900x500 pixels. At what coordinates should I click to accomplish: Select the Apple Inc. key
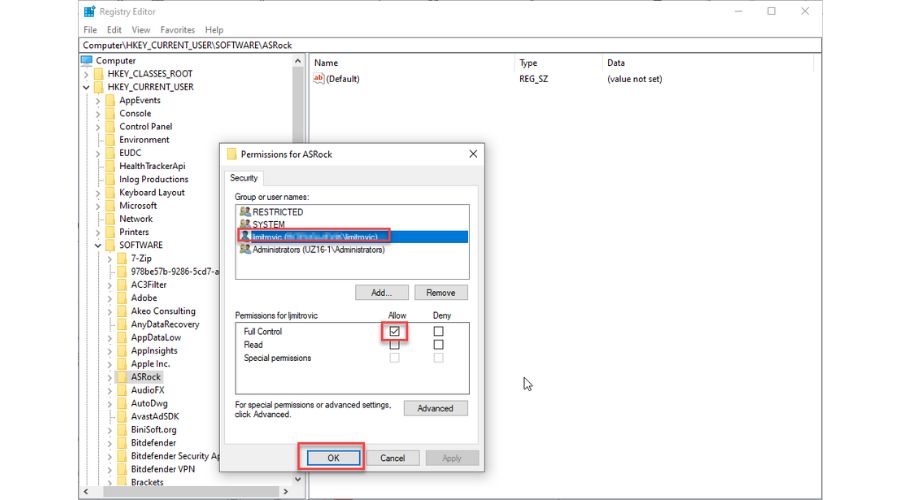150,364
